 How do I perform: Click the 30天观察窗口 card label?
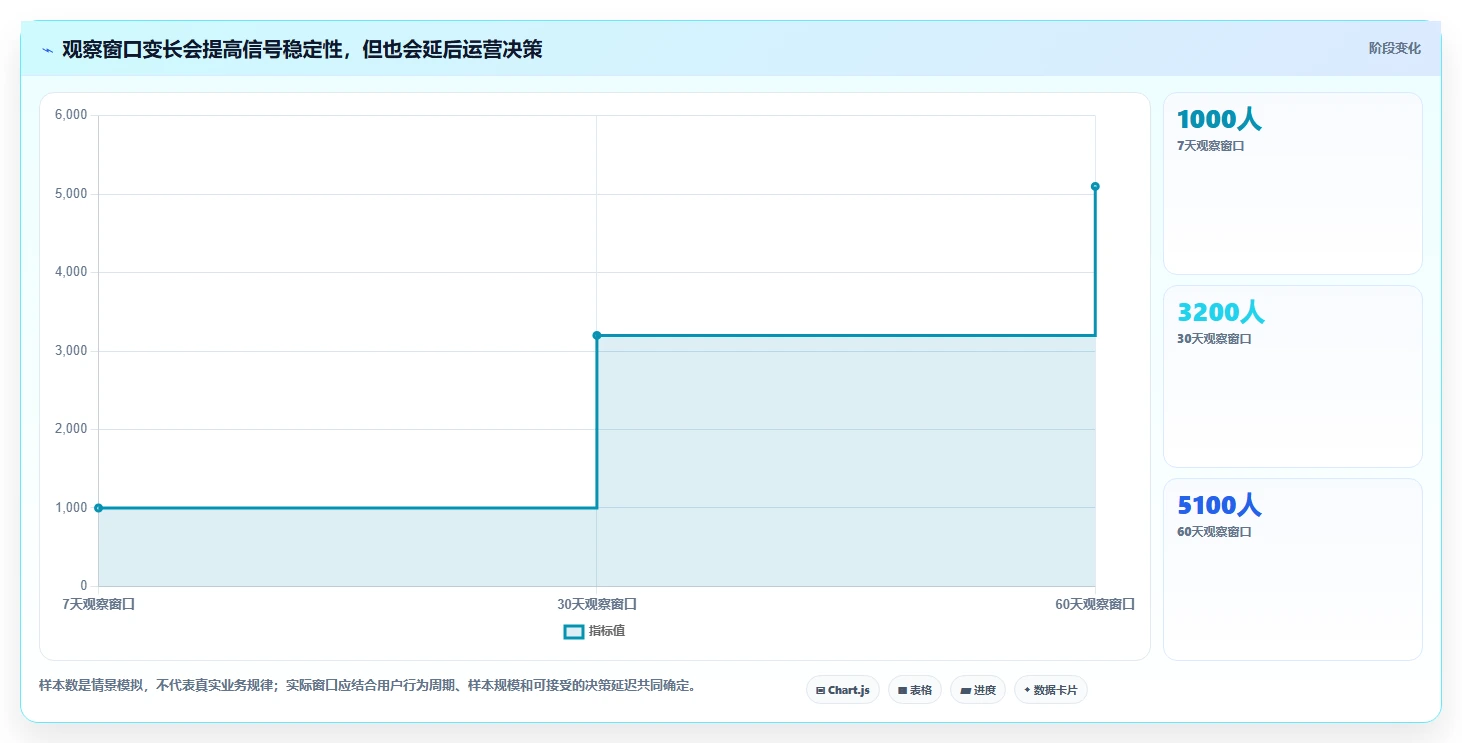tap(1214, 339)
